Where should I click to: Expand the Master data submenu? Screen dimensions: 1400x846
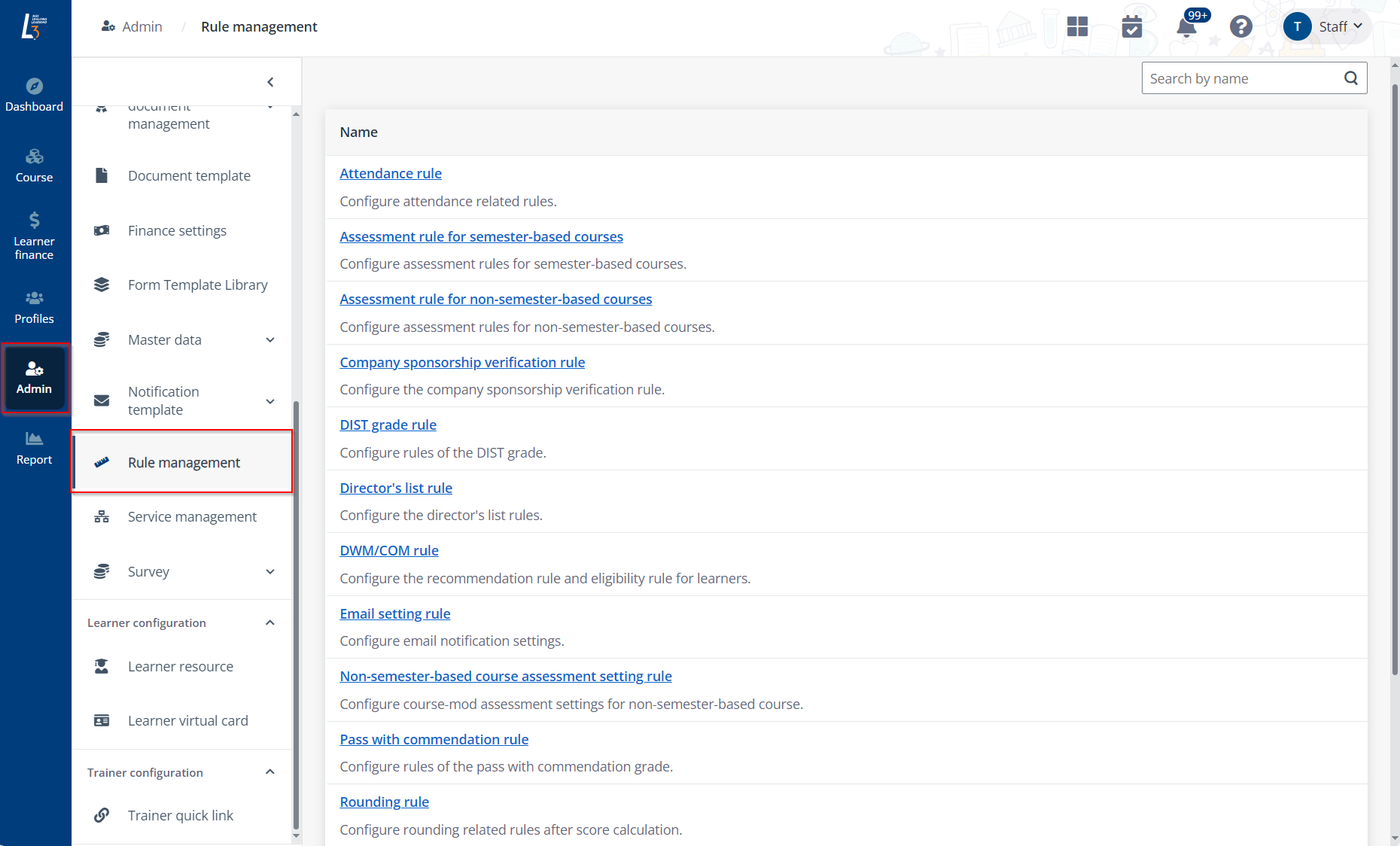270,340
